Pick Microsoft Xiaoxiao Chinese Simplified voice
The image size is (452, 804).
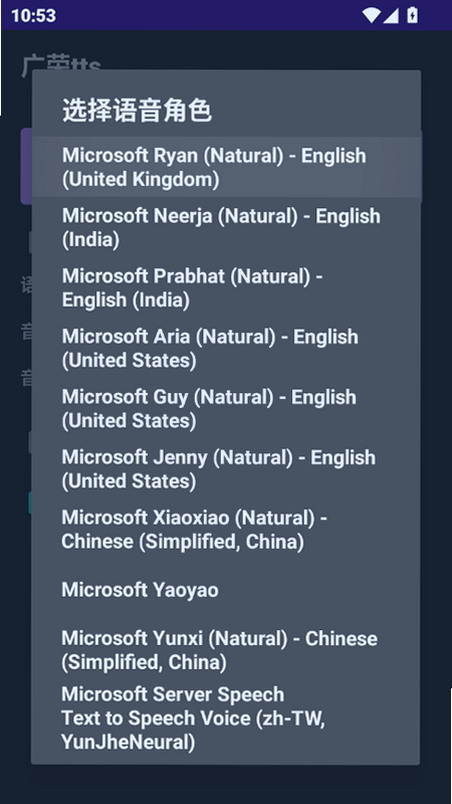point(226,529)
